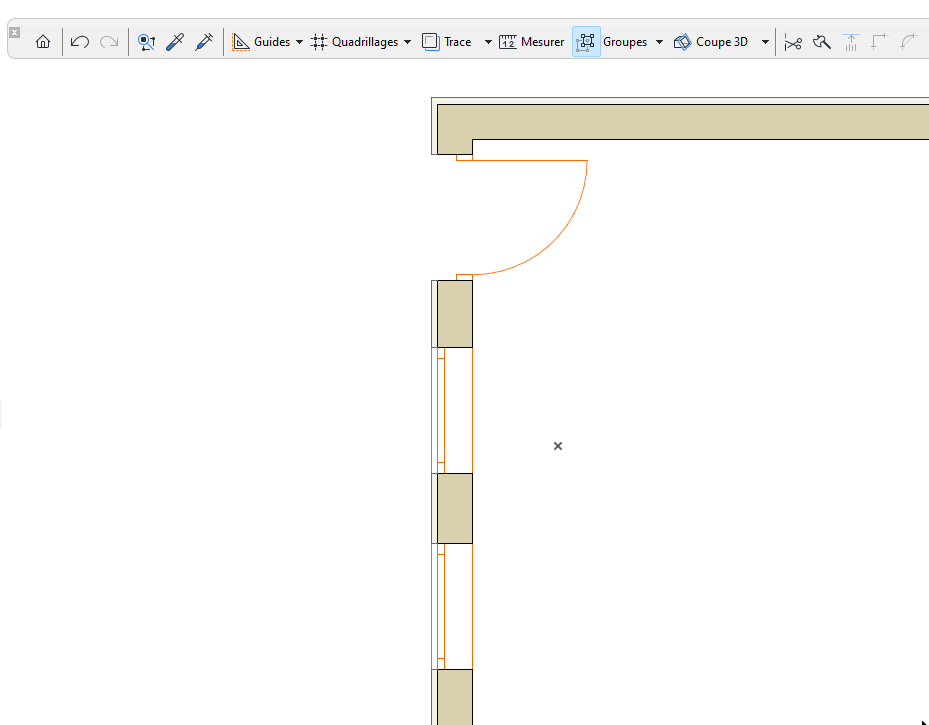
Task: Click the Quadrillages menu label
Action: point(364,42)
